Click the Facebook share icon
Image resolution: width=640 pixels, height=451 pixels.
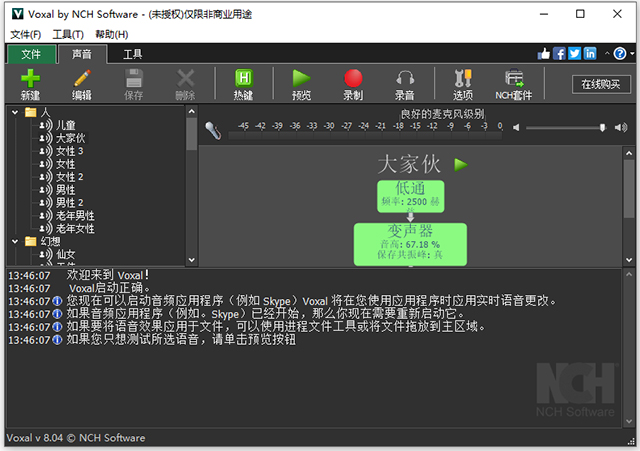(x=559, y=53)
